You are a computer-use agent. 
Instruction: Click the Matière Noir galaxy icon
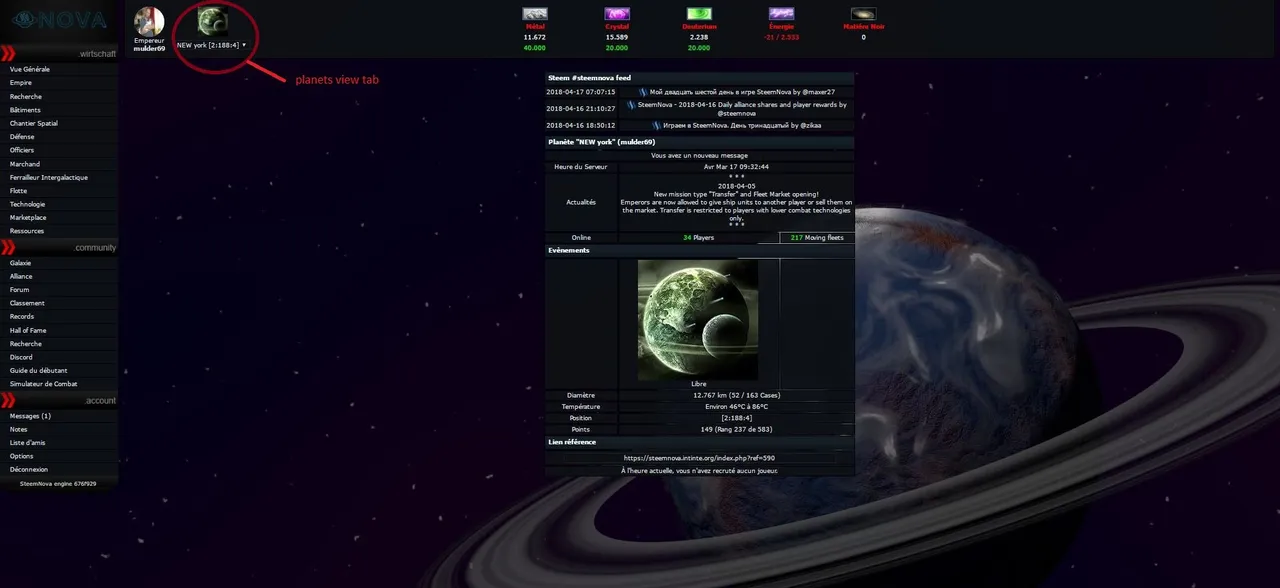pos(863,14)
